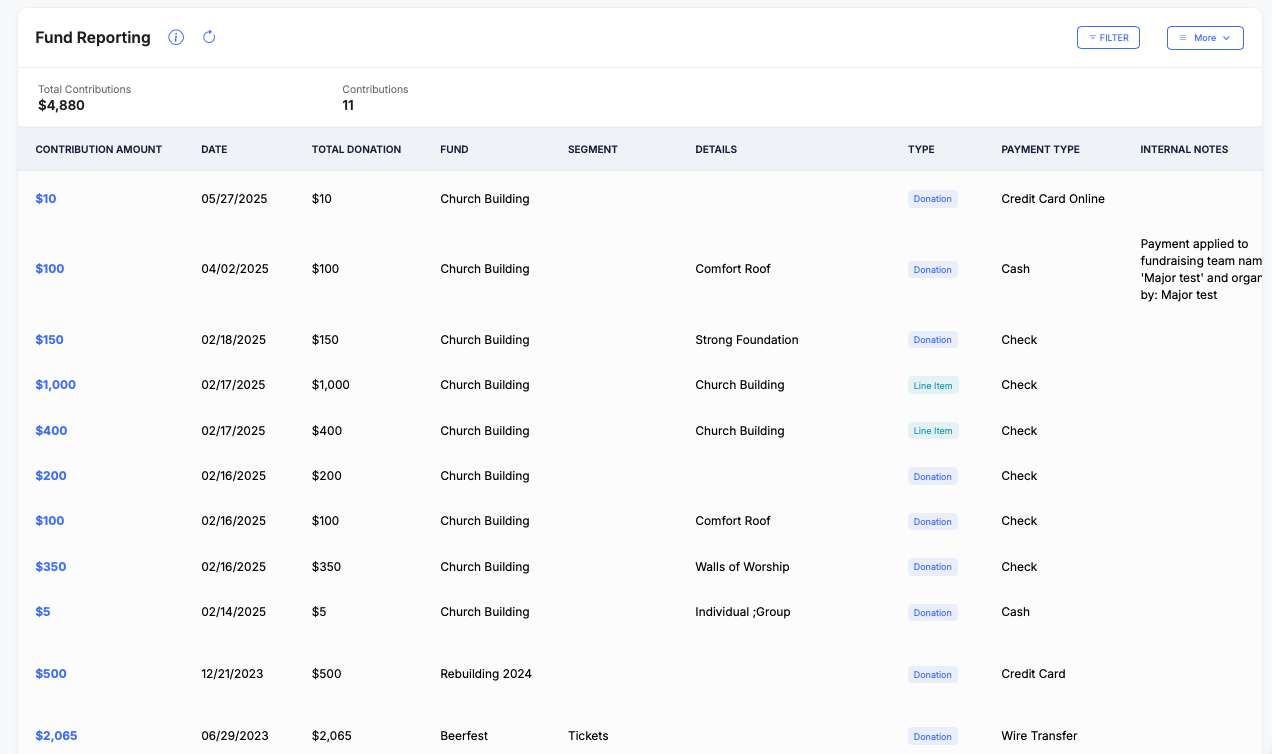This screenshot has width=1272, height=754.
Task: Select the Credit Card Online payment cell
Action: (1053, 199)
